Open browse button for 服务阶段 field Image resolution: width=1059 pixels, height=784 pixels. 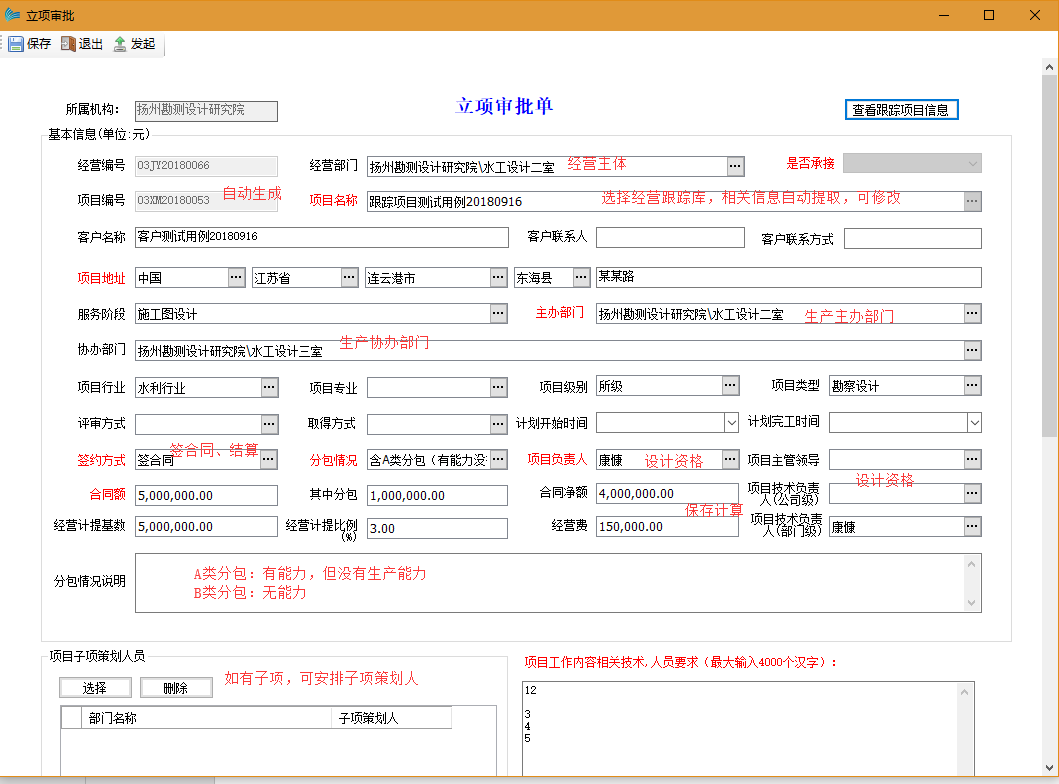pyautogui.click(x=498, y=313)
